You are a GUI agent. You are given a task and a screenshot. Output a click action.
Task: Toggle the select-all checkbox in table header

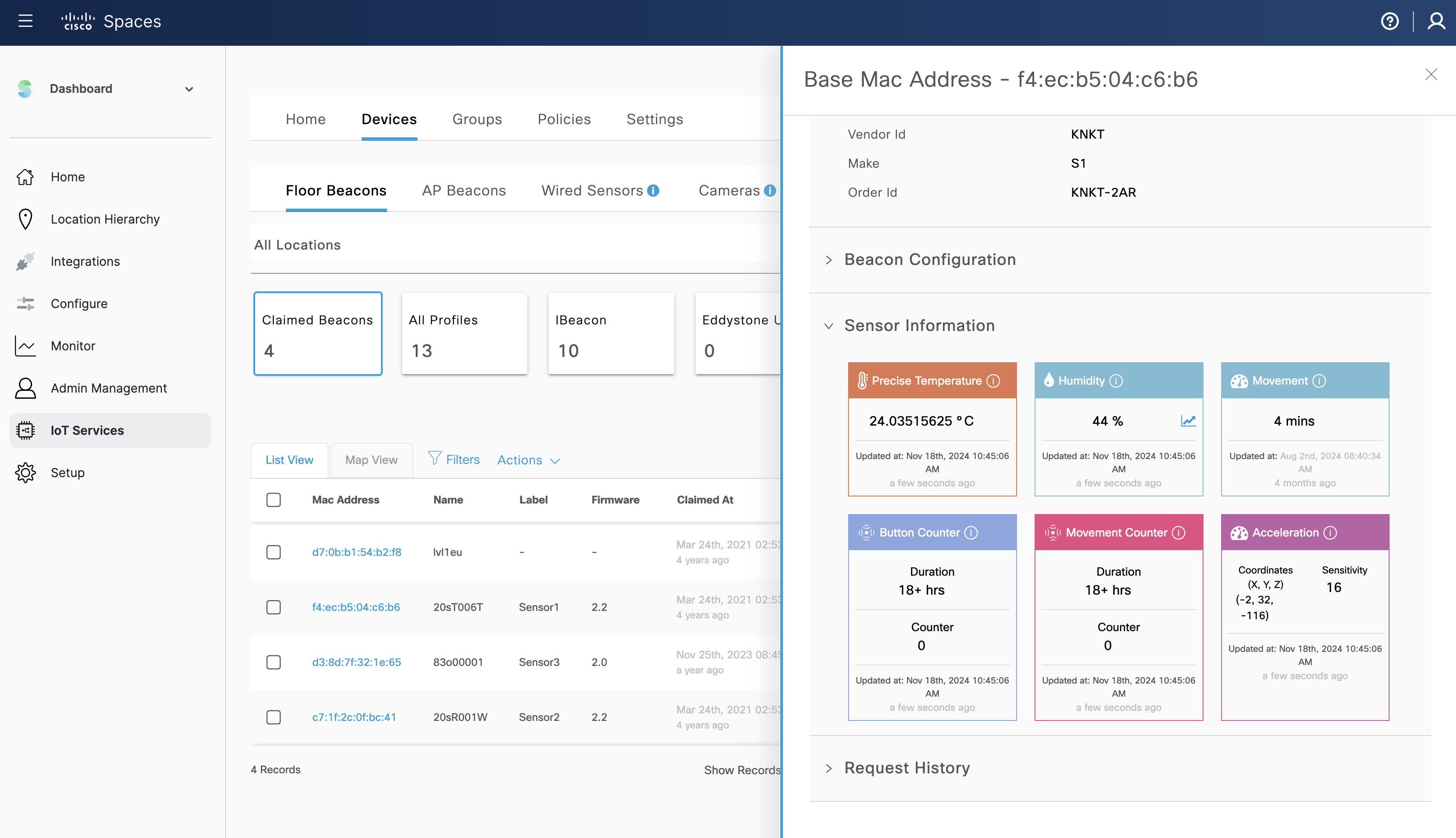[x=274, y=500]
